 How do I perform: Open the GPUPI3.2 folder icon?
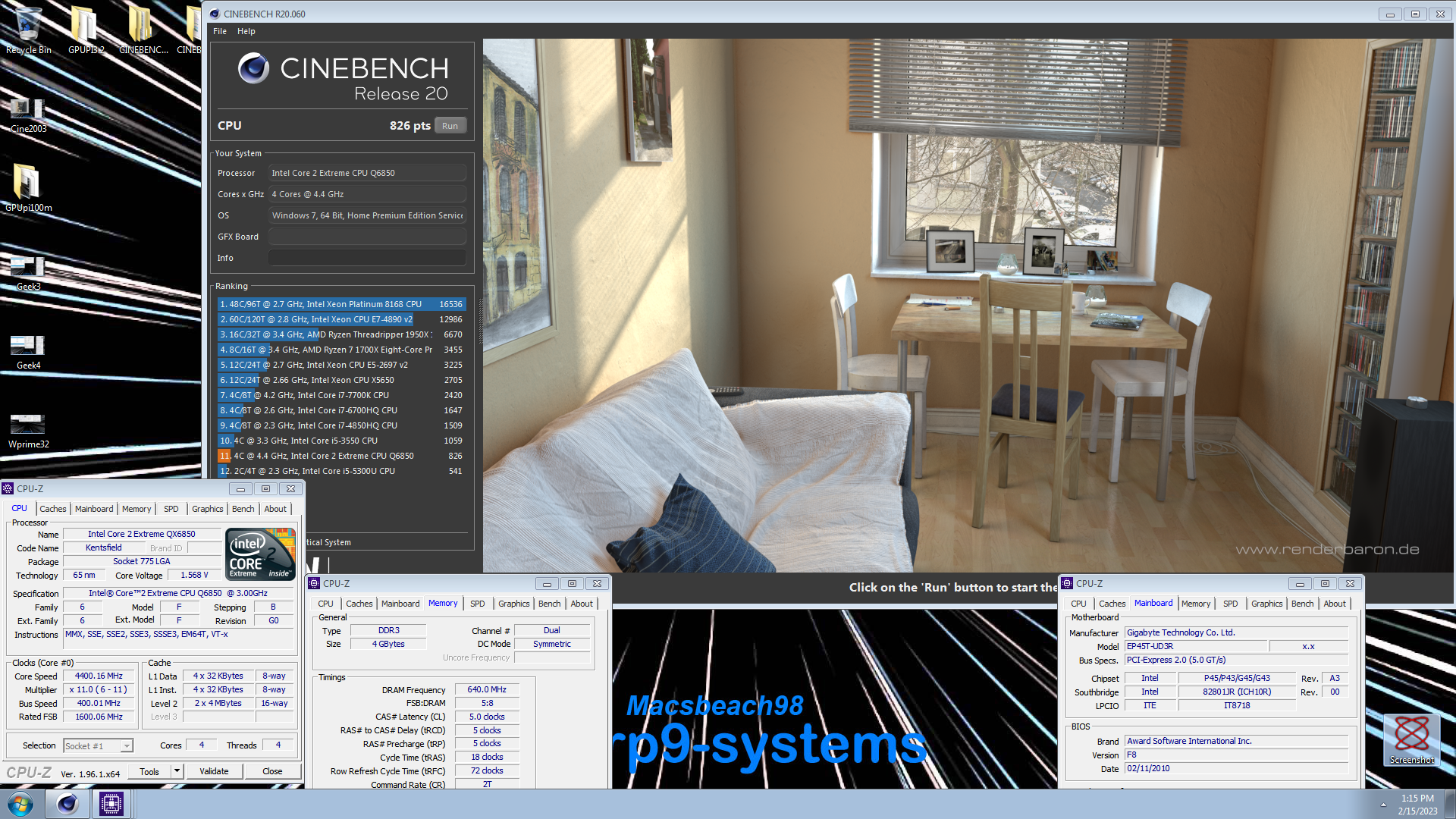[86, 30]
